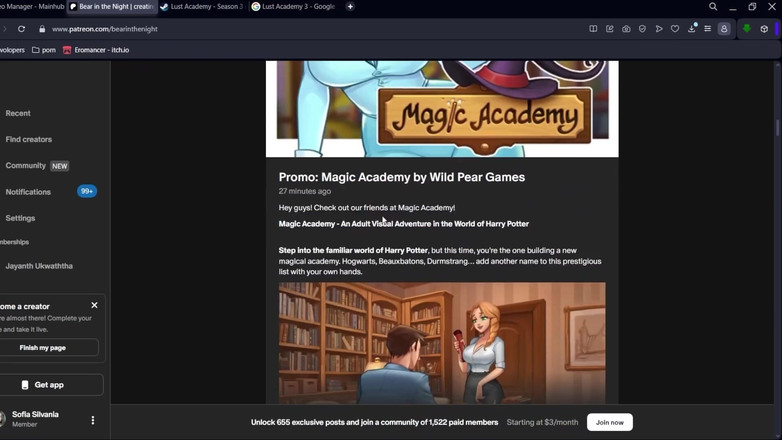This screenshot has width=782, height=440.
Task: Open the split screen view icon
Action: point(593,29)
